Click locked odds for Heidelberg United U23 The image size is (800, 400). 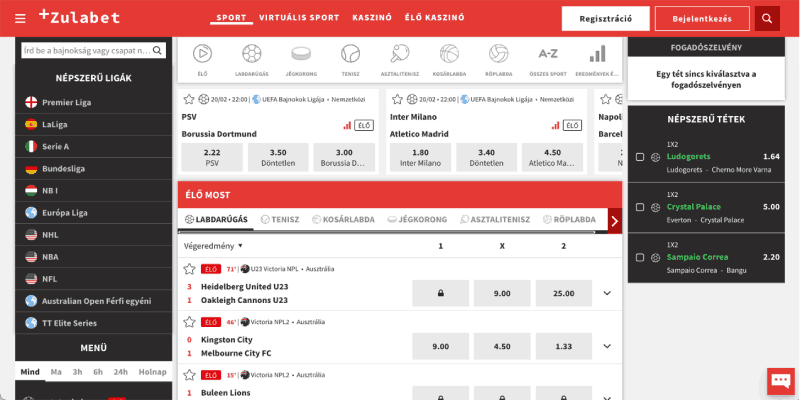tap(440, 293)
